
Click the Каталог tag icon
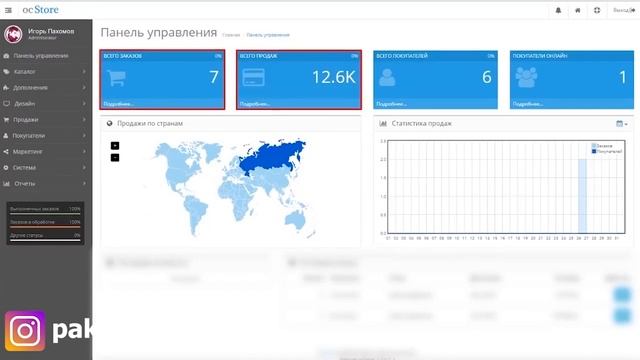pyautogui.click(x=6, y=71)
